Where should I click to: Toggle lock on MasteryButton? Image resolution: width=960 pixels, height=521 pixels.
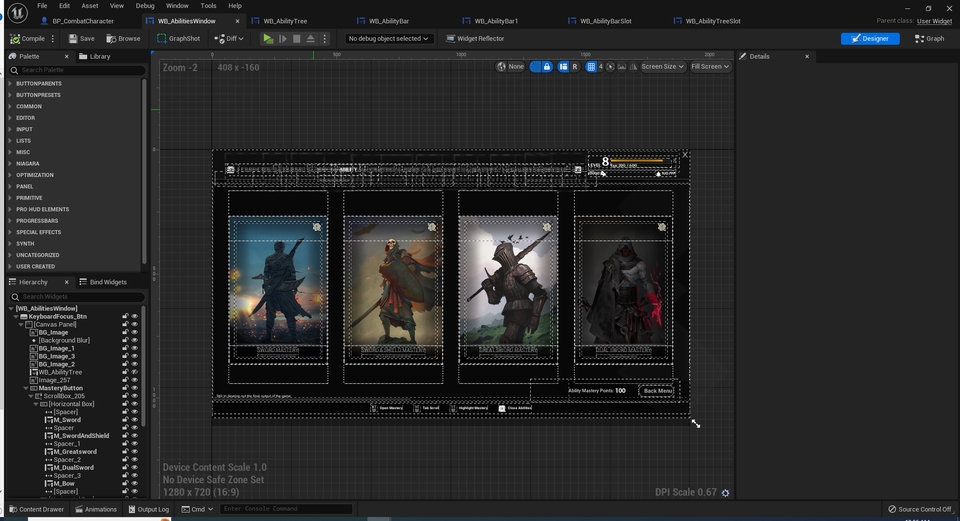(x=125, y=388)
